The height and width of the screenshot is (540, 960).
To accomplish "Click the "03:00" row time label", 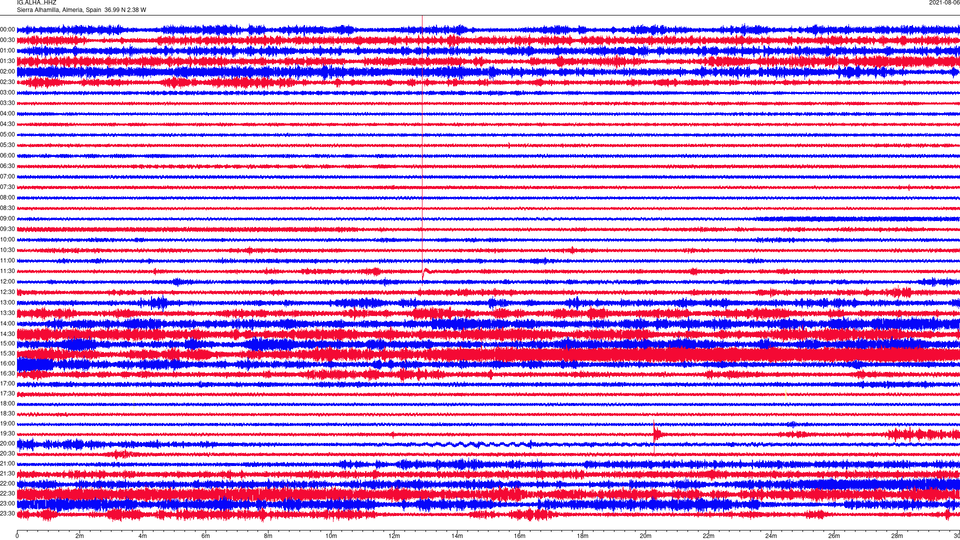I will pos(7,92).
